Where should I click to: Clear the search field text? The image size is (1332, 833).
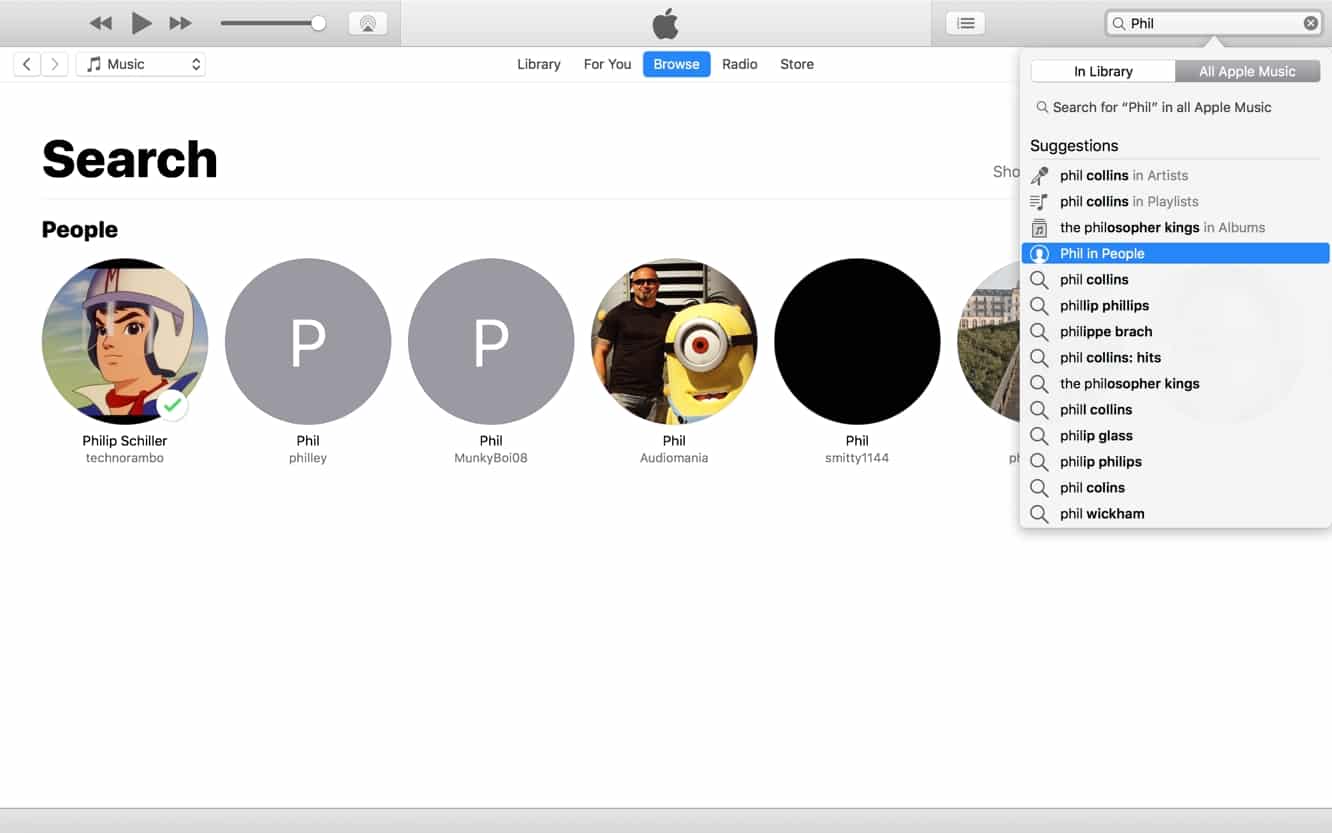click(1310, 23)
